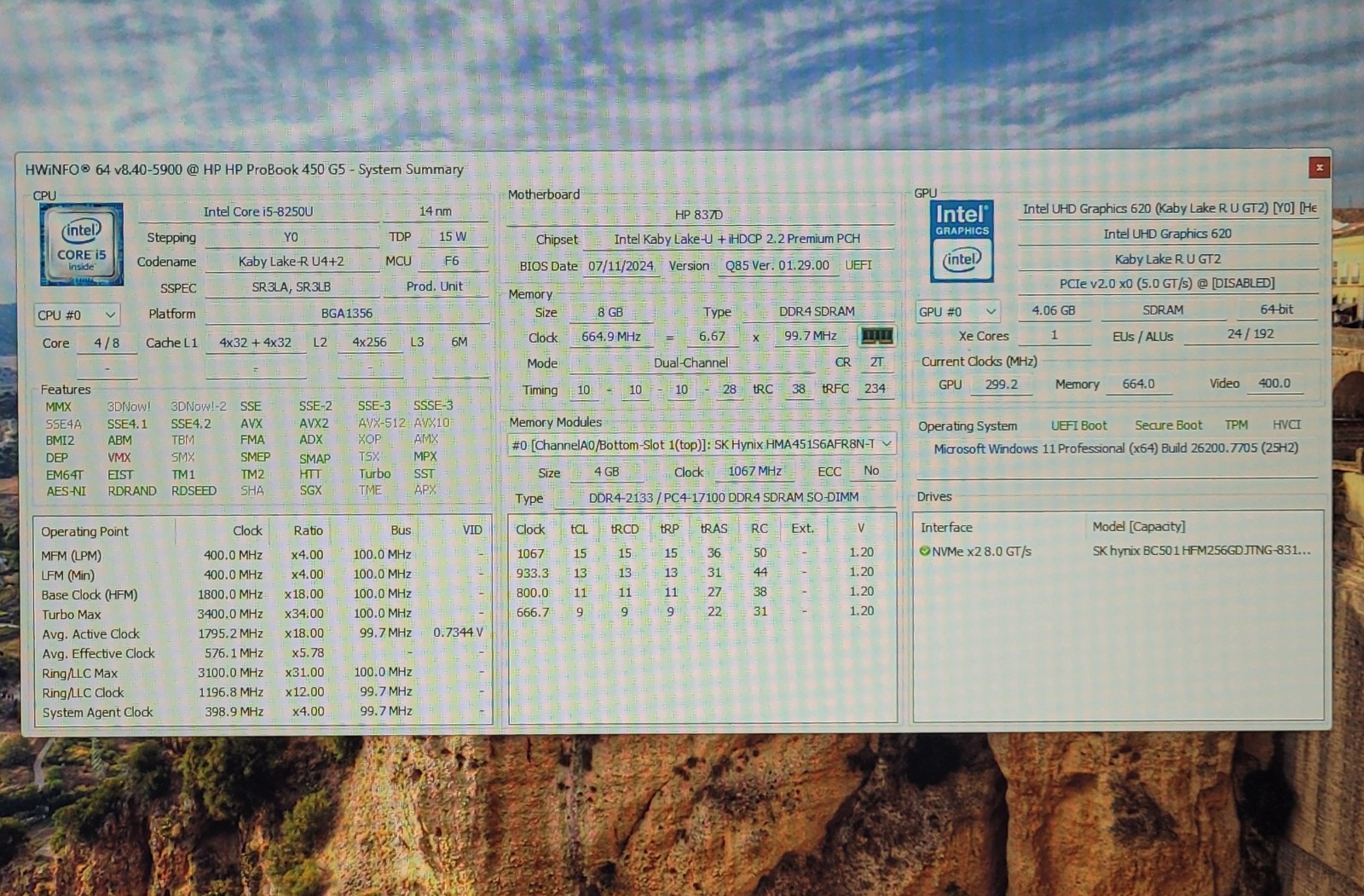Click the HP 837D motherboard name
This screenshot has height=896, width=1364.
[699, 215]
